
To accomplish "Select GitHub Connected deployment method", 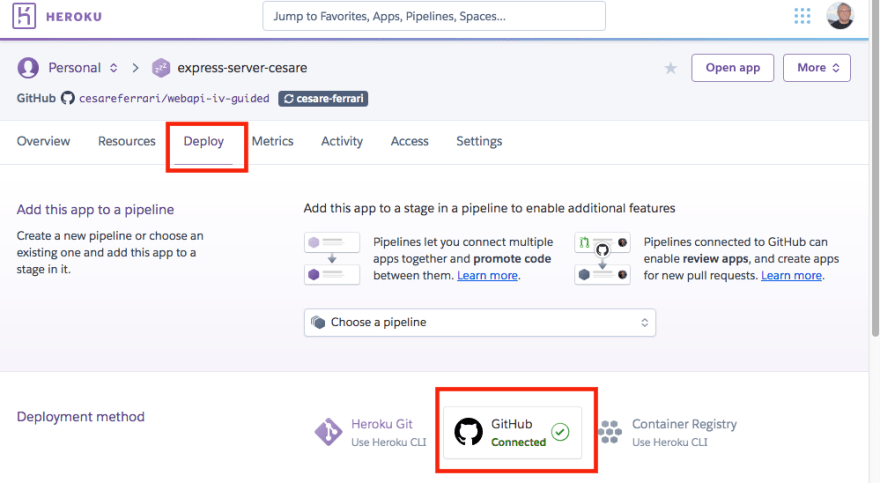I will [x=512, y=433].
